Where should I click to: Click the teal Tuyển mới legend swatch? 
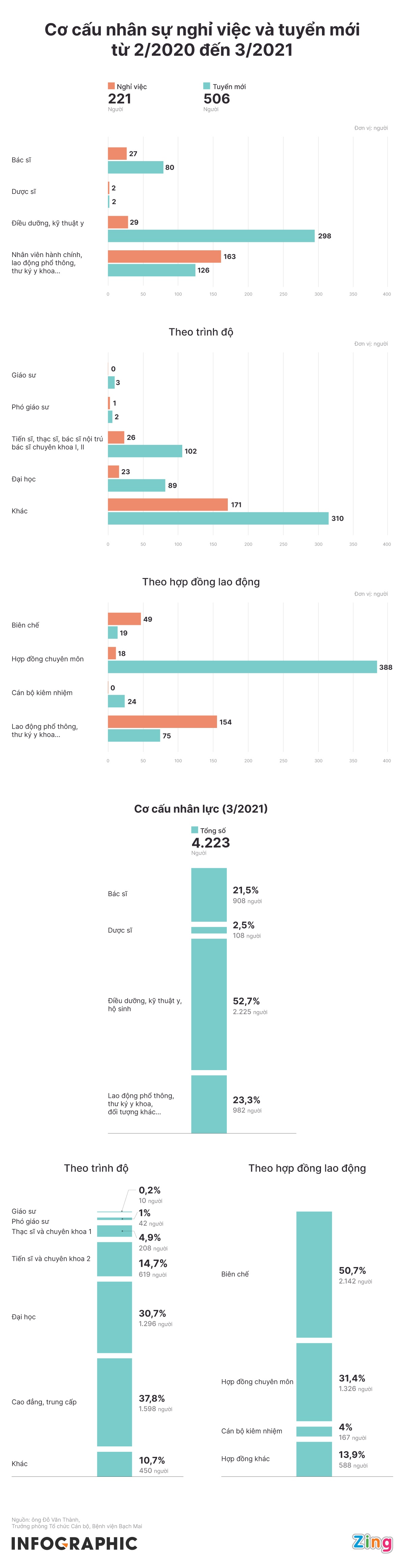pyautogui.click(x=207, y=86)
